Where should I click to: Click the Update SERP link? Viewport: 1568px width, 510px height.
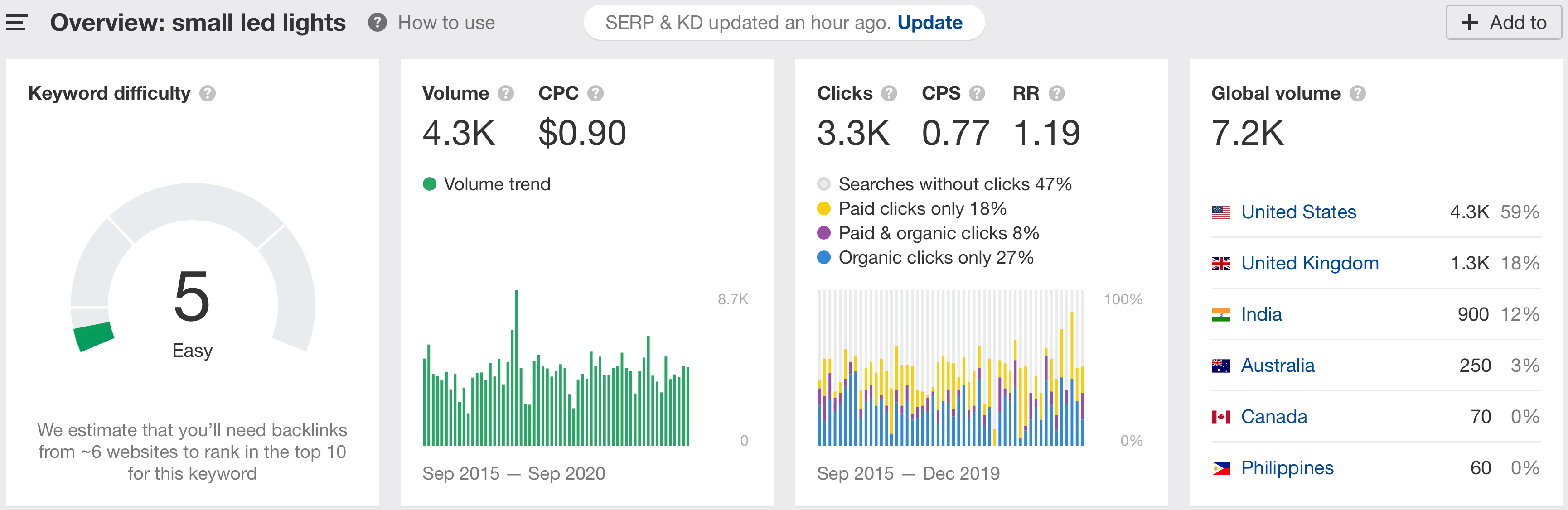[929, 23]
